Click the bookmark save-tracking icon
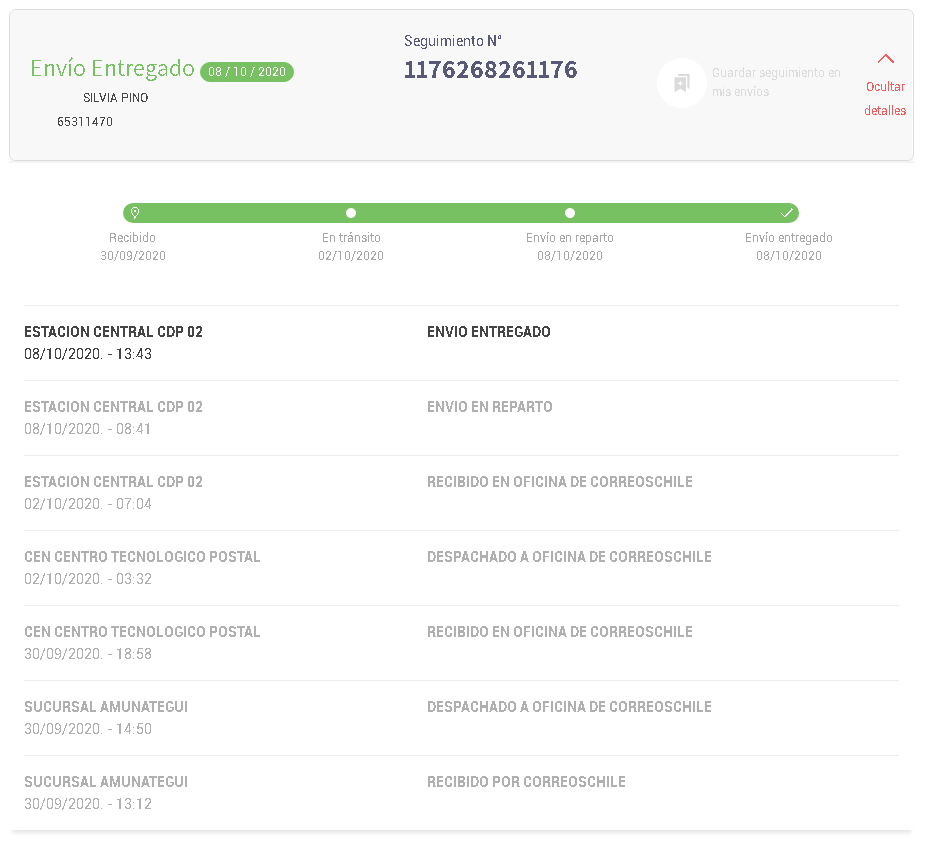The width and height of the screenshot is (928, 841). pos(681,83)
